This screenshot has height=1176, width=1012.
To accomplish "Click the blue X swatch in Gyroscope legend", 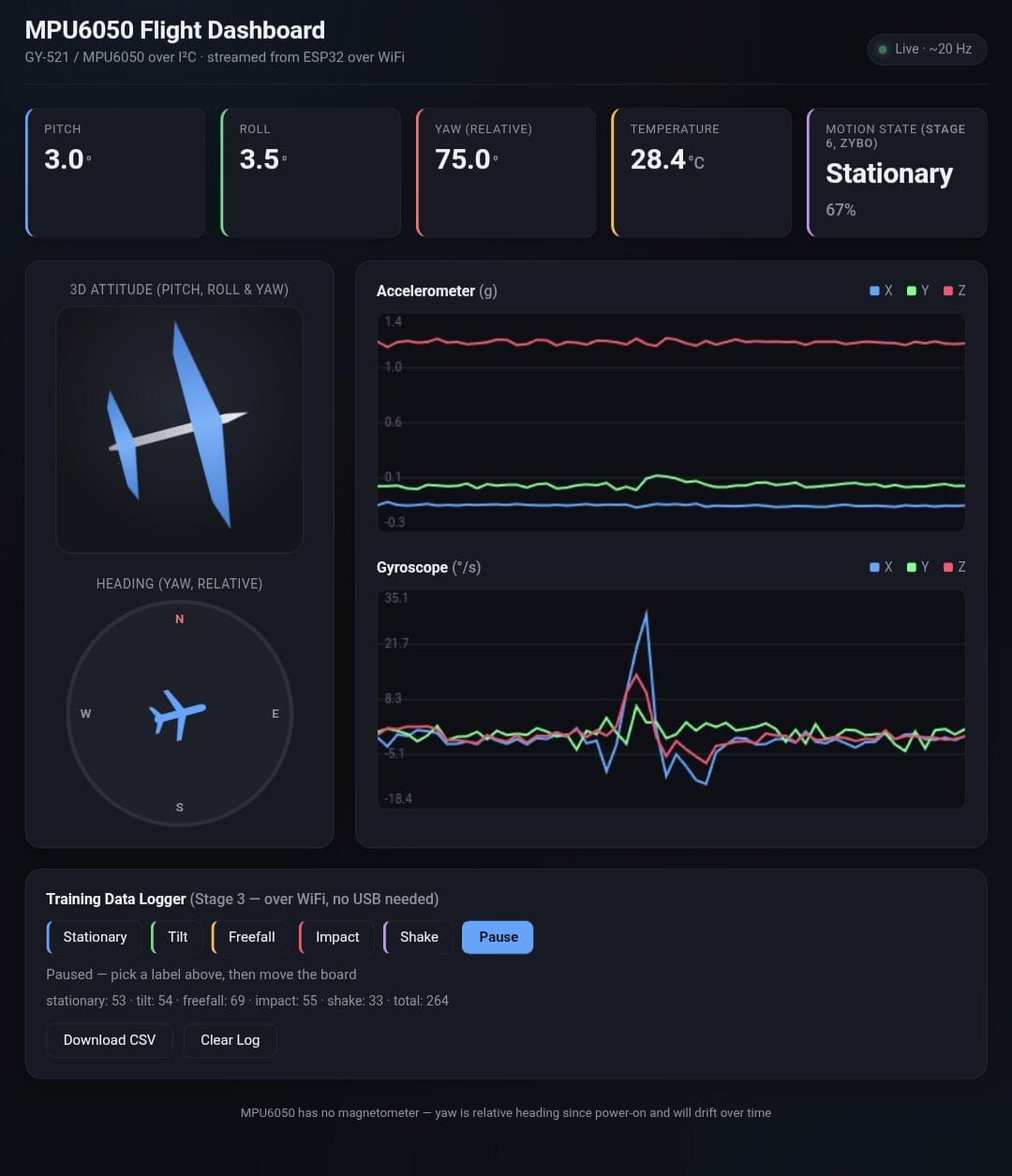I will [874, 568].
